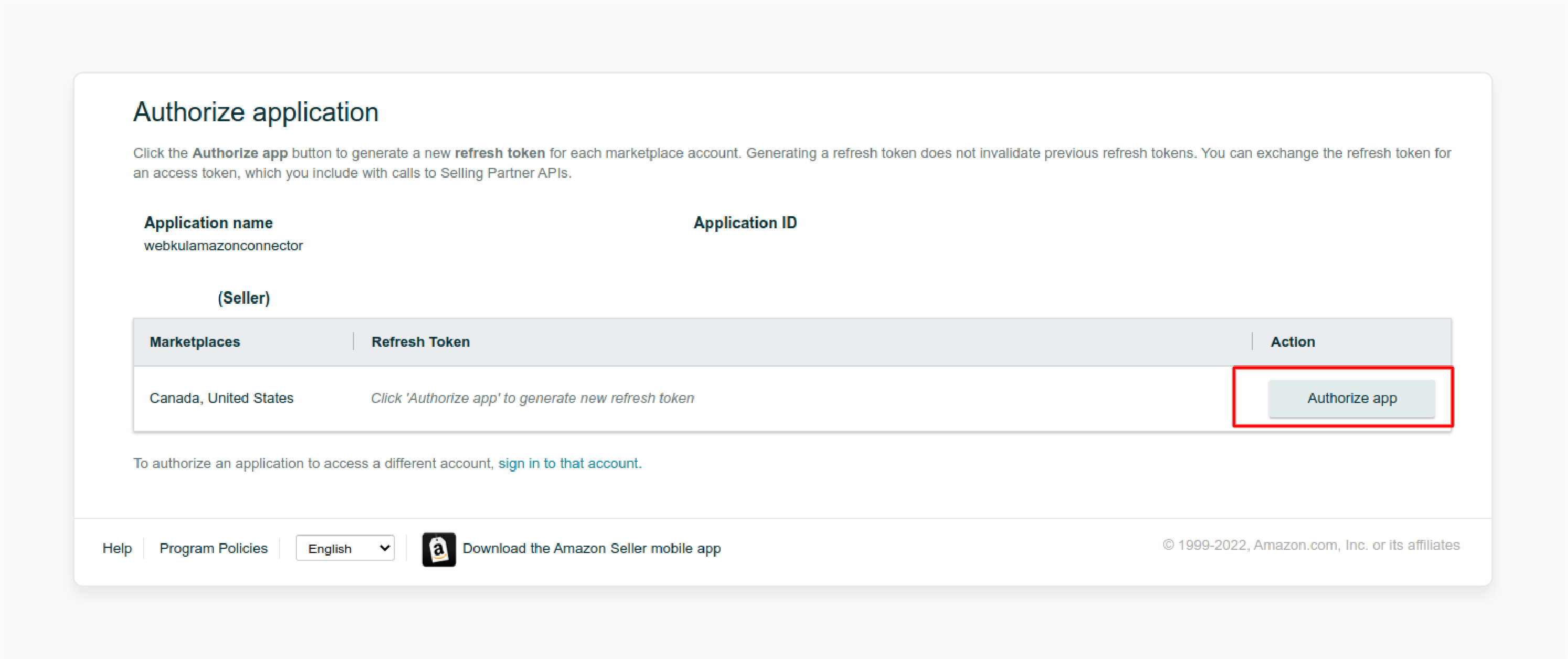
Task: Click the Application name label
Action: point(208,223)
